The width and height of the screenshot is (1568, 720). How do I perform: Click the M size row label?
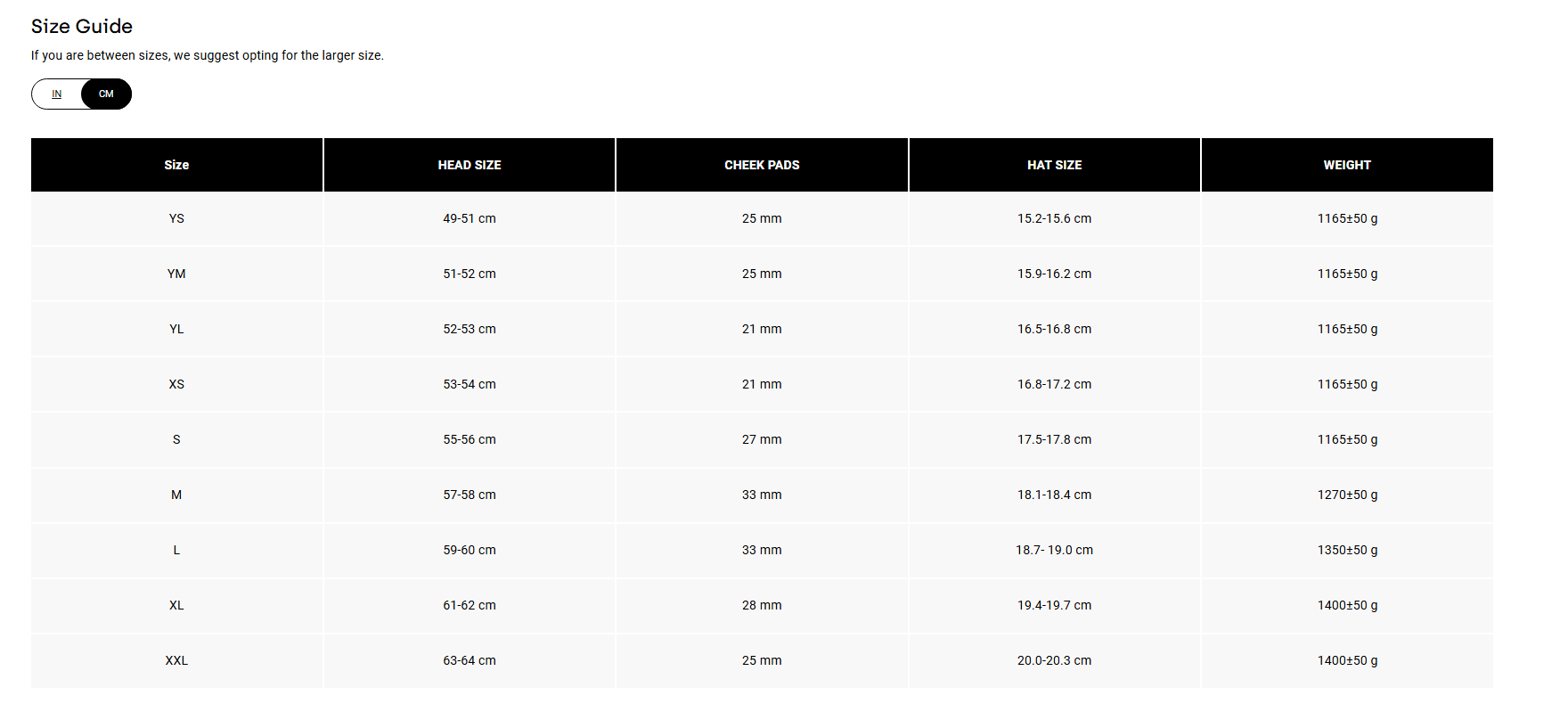[176, 495]
